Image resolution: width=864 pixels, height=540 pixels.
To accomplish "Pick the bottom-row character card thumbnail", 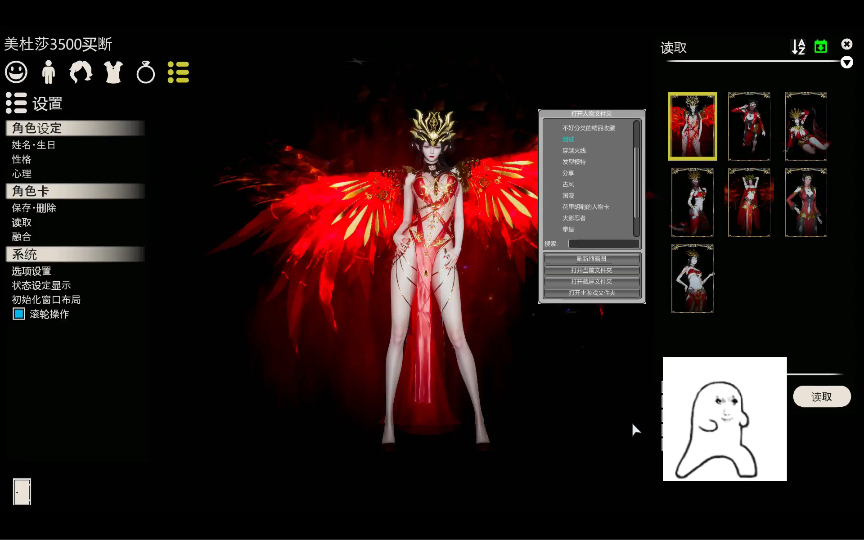I will click(692, 278).
